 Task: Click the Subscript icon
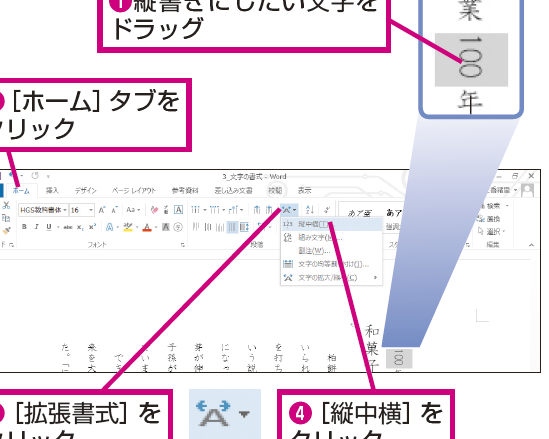(x=80, y=227)
